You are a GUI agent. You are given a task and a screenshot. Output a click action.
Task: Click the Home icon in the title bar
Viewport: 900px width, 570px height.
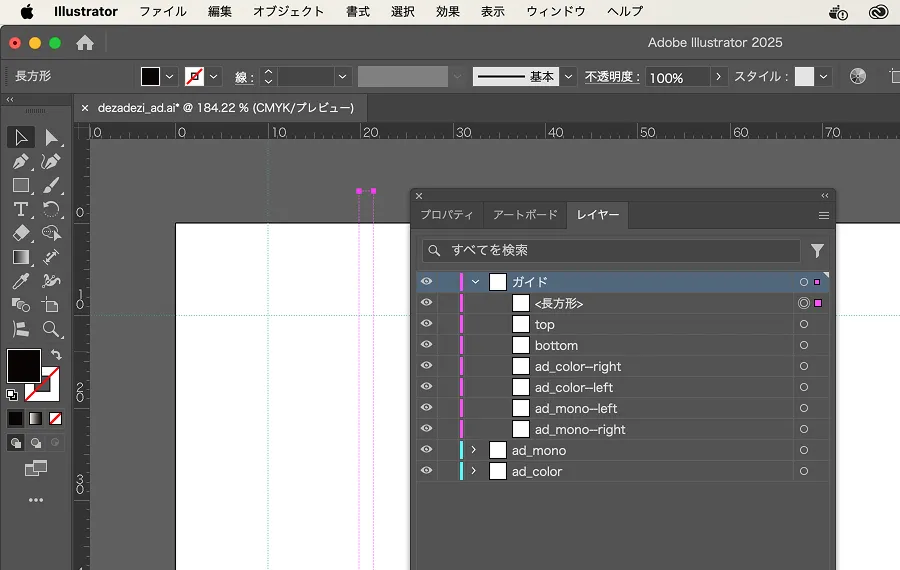coord(85,43)
